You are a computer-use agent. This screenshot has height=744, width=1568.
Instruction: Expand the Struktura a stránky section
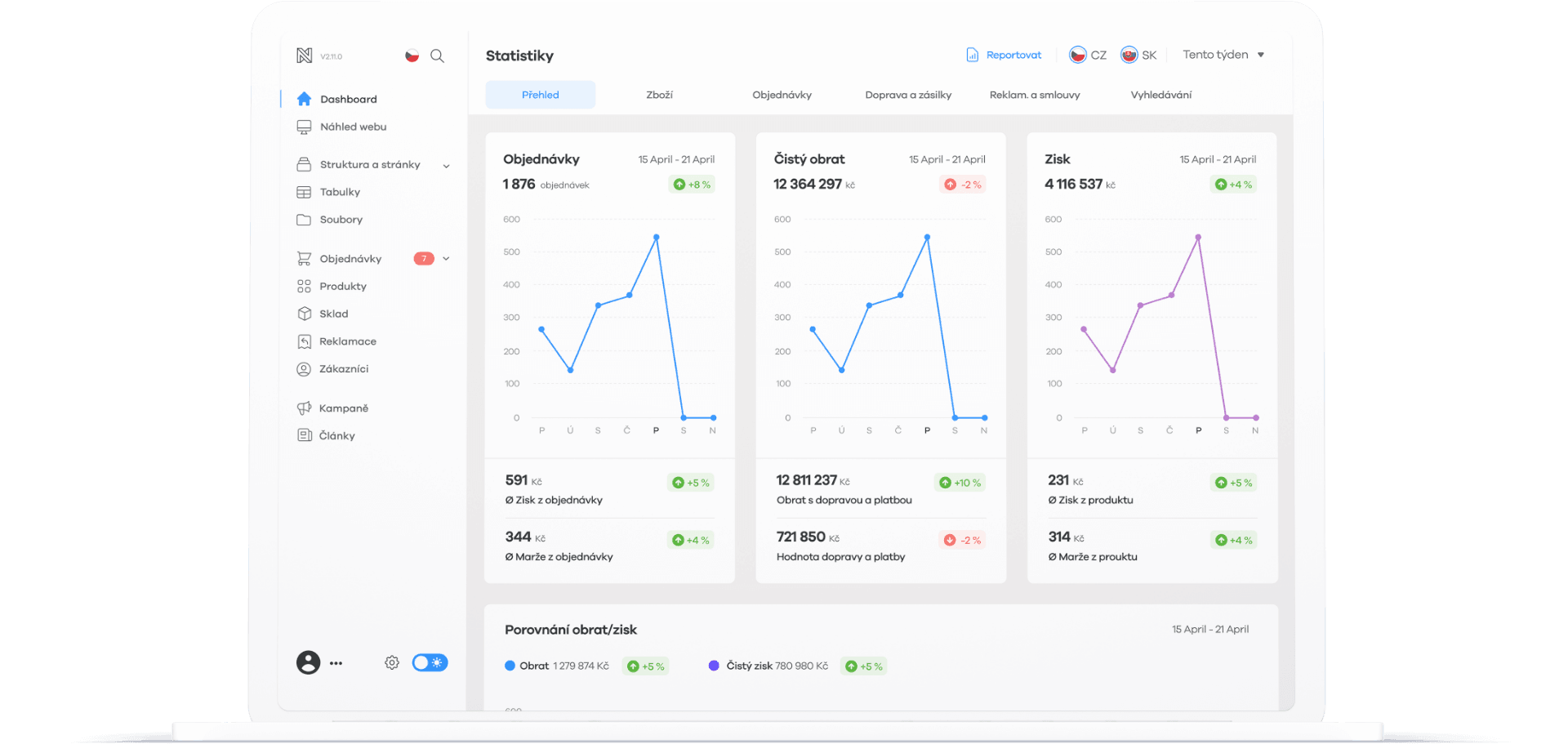[446, 166]
